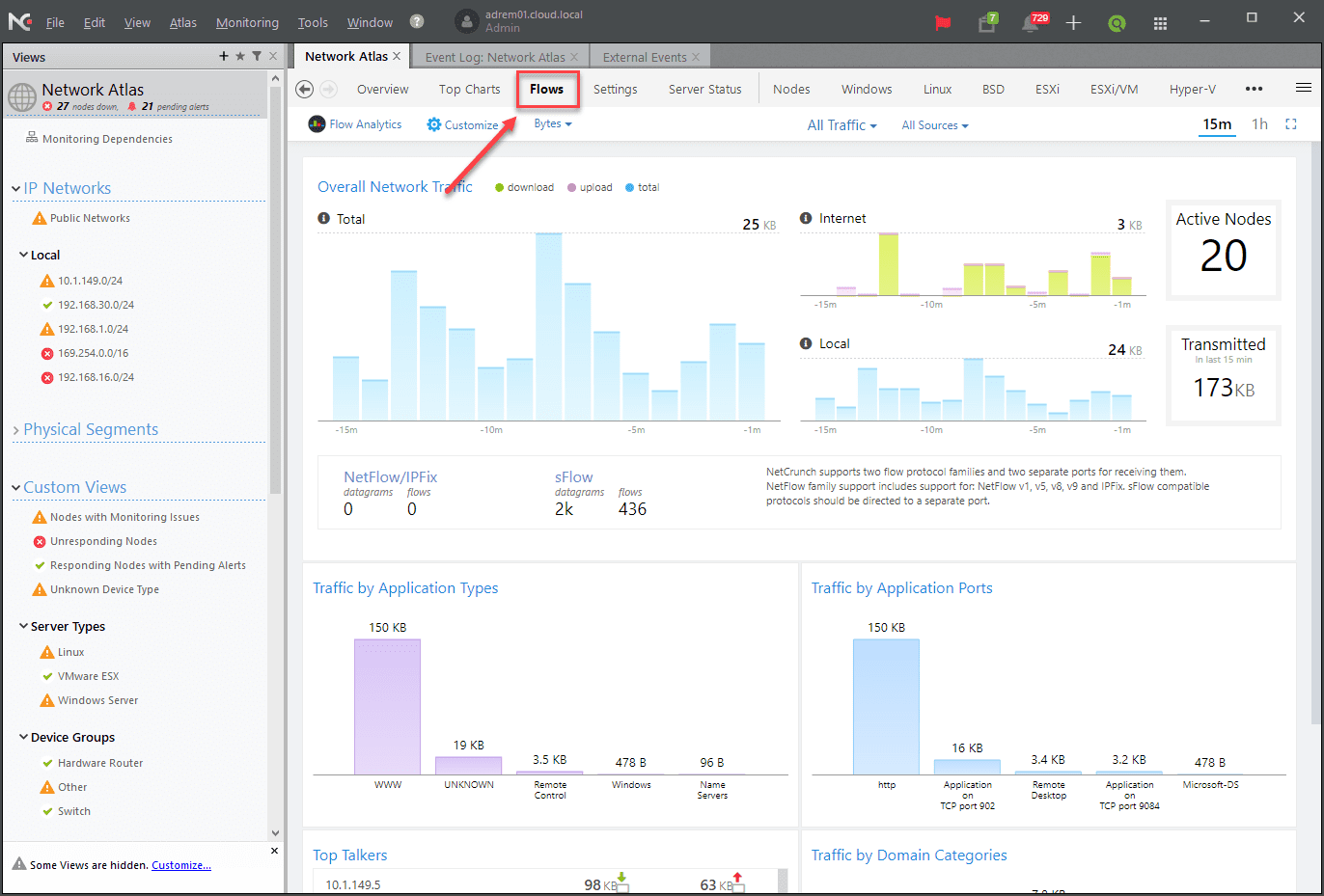Expand the Physical Segments section
The height and width of the screenshot is (896, 1324).
tap(90, 429)
